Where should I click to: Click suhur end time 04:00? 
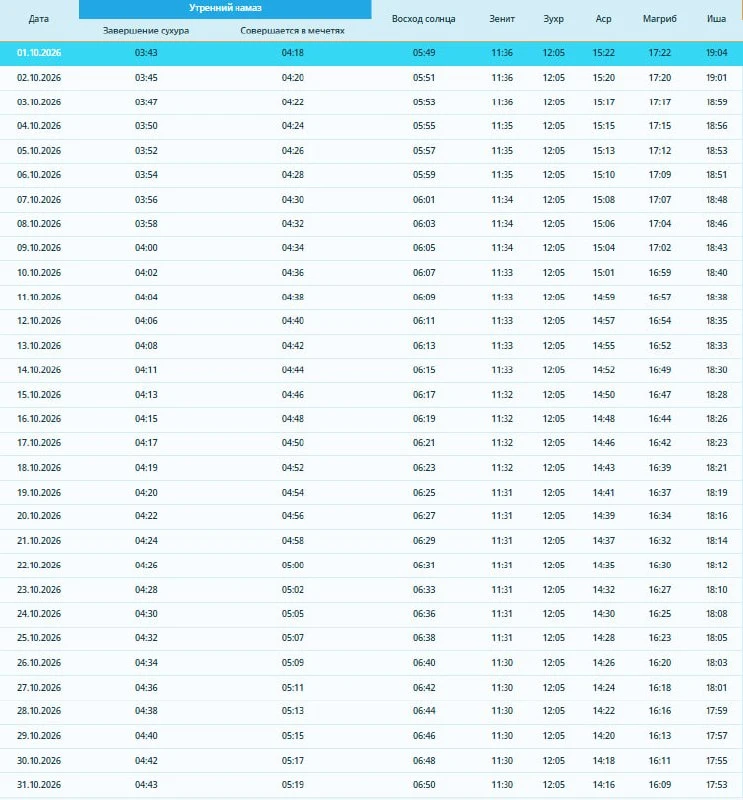tap(146, 247)
